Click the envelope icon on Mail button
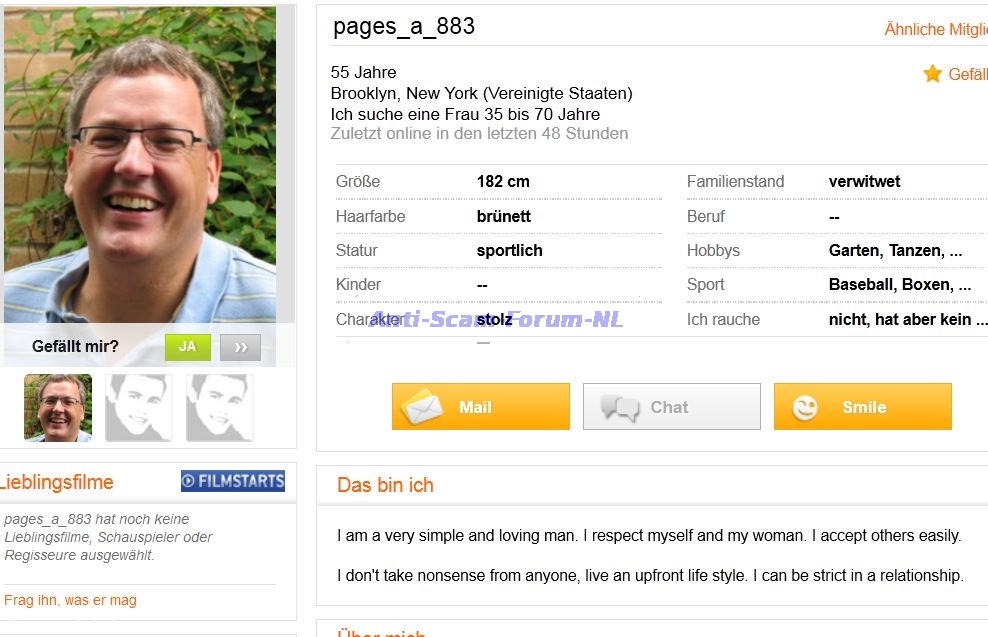Screen dimensions: 988x637 (x=422, y=407)
